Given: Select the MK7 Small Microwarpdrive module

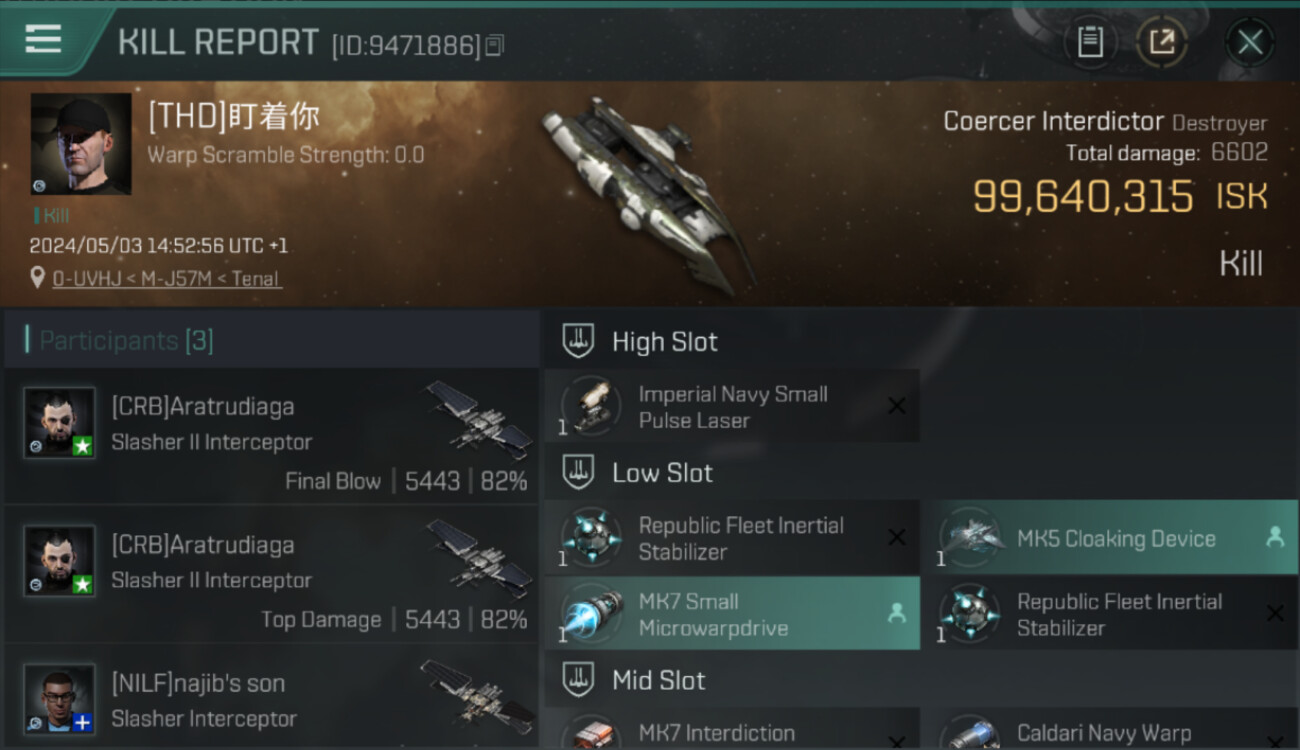Looking at the screenshot, I should [x=732, y=614].
